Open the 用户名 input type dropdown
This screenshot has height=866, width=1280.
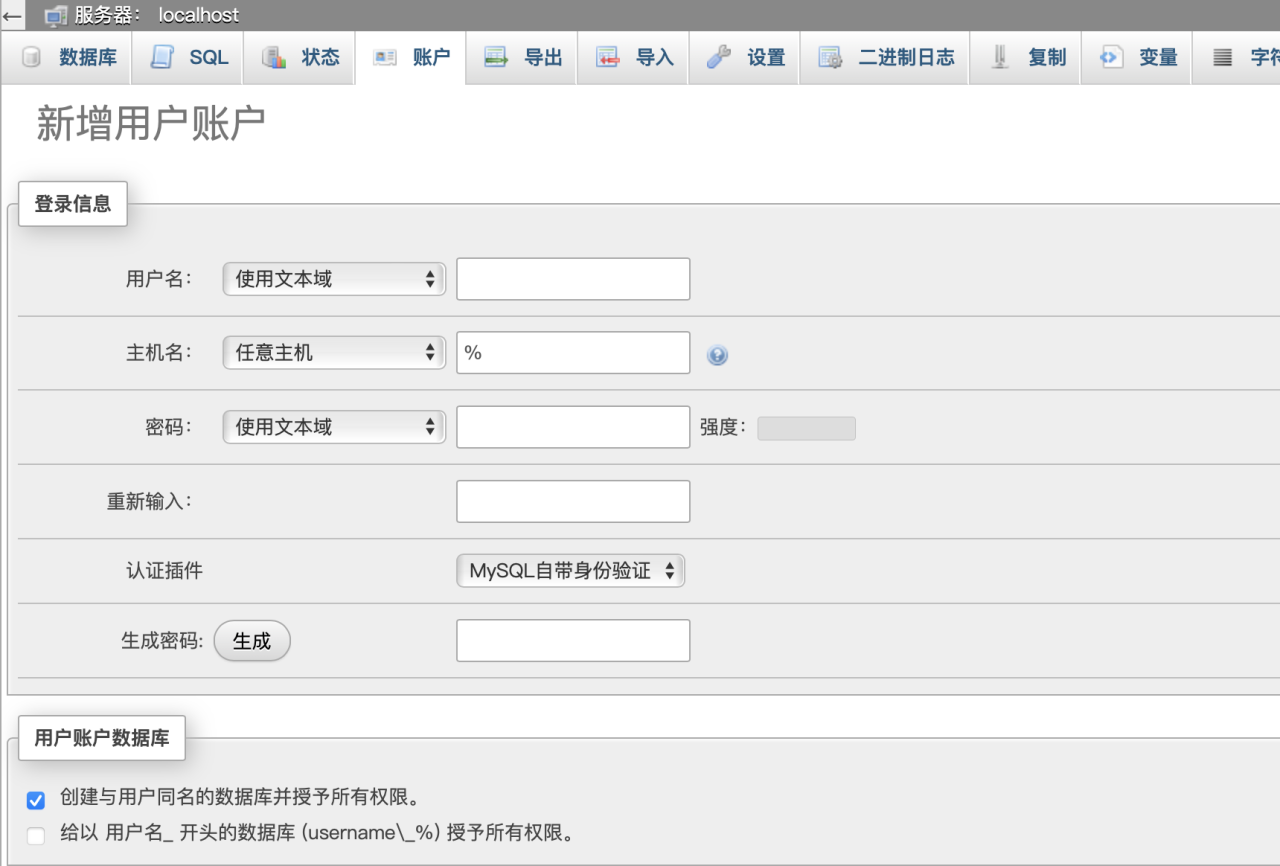[x=333, y=278]
